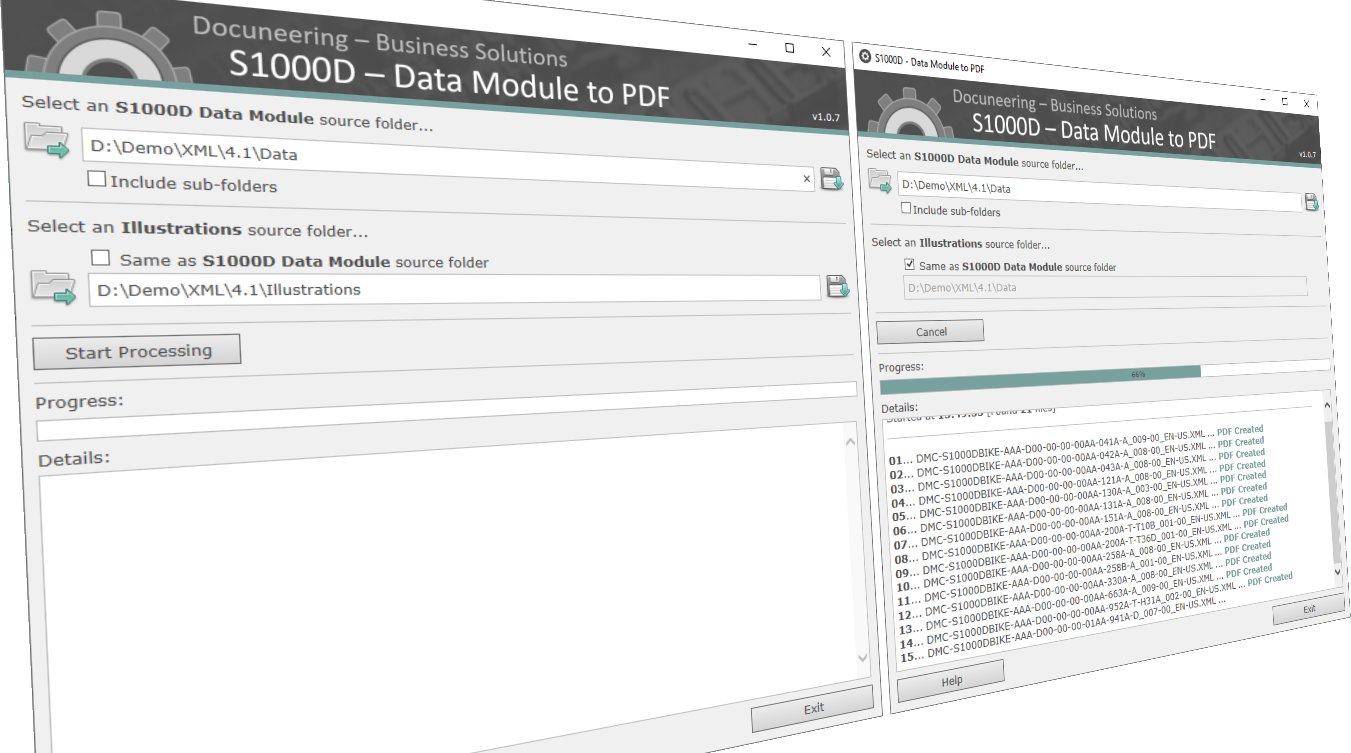Viewport: 1351px width, 753px height.
Task: Enable Include sub-folders in the left window
Action: pos(96,178)
